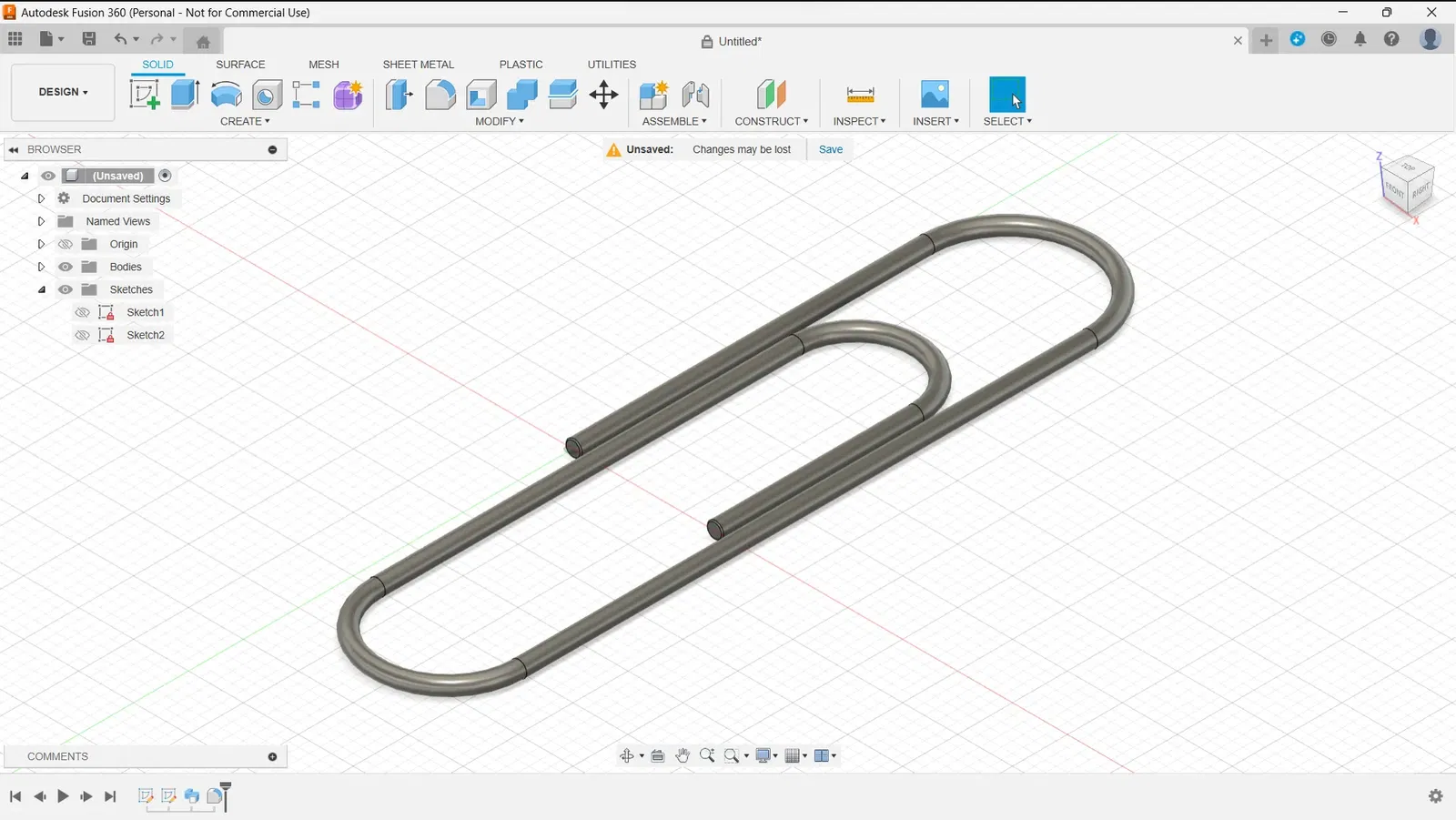
Task: Show the Data Panel grid
Action: 15,39
